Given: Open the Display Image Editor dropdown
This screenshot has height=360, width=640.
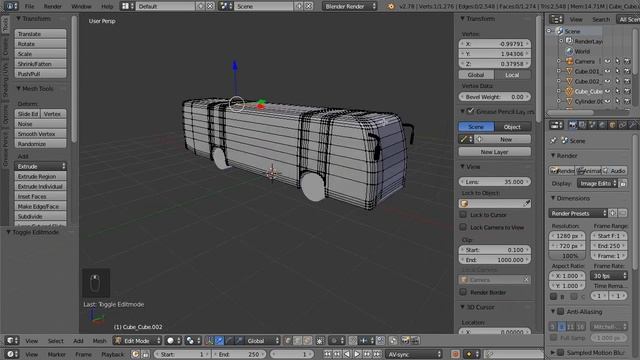Looking at the screenshot, I should 597,184.
